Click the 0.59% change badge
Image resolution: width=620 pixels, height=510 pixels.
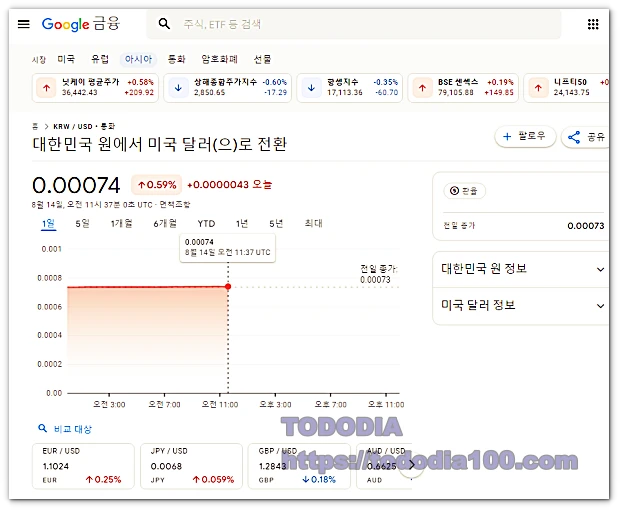[x=157, y=185]
